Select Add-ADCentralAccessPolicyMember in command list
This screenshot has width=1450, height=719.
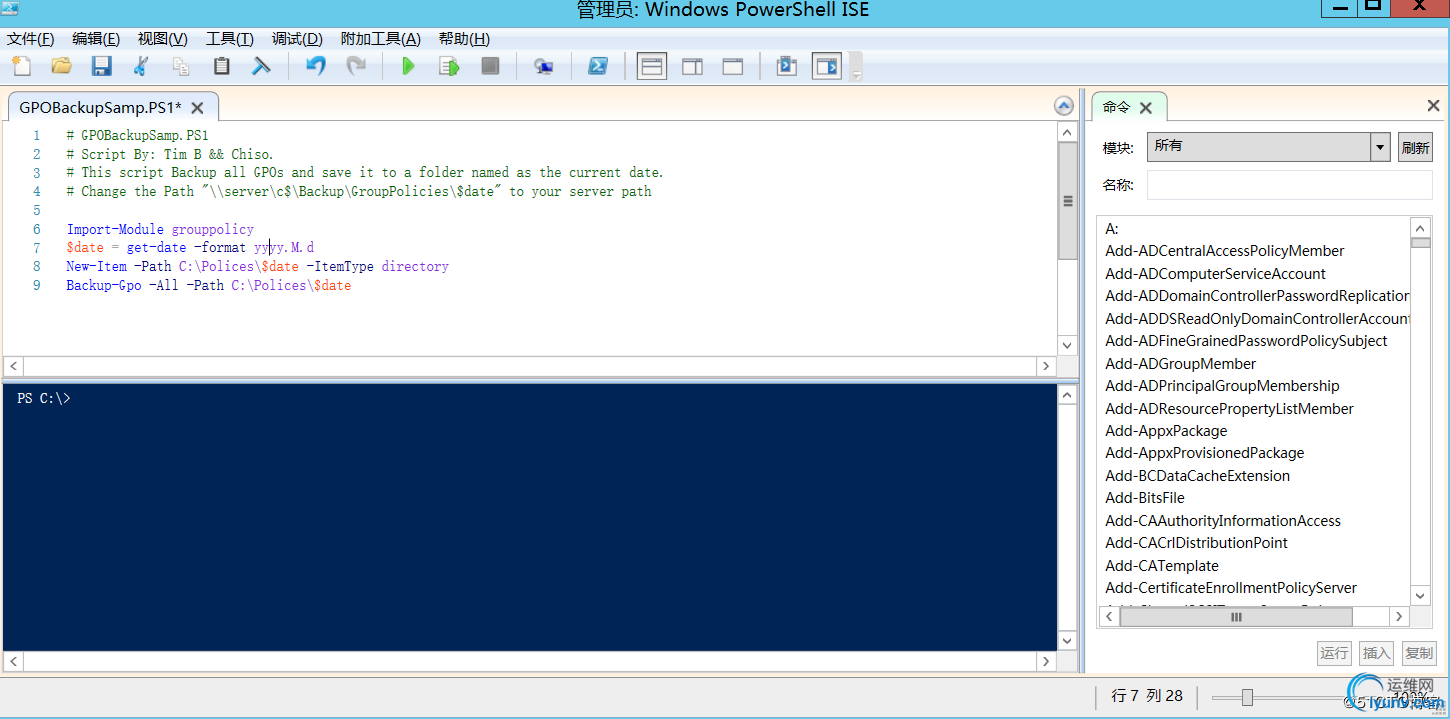[1224, 251]
